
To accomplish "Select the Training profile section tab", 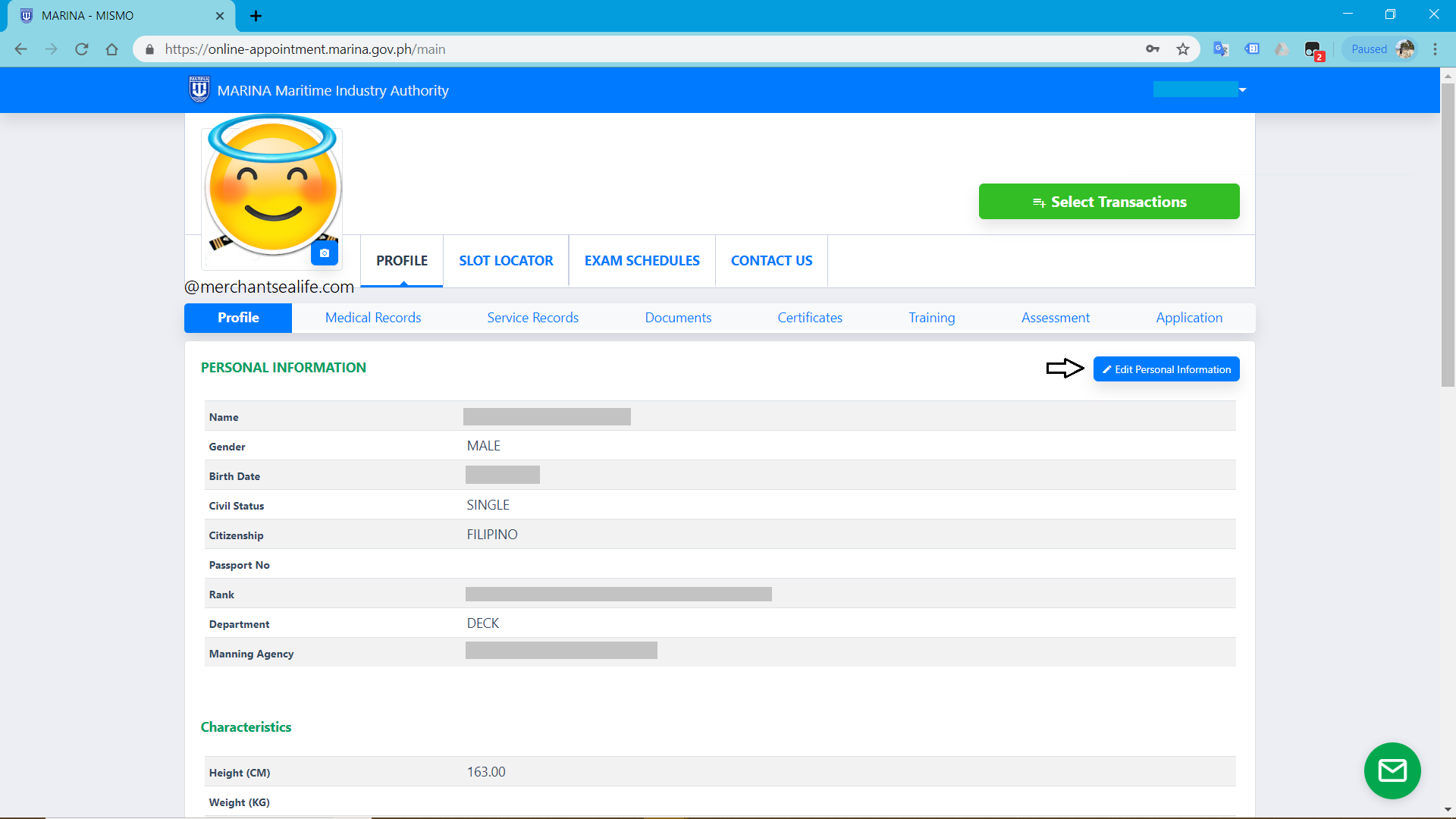I will [x=932, y=317].
